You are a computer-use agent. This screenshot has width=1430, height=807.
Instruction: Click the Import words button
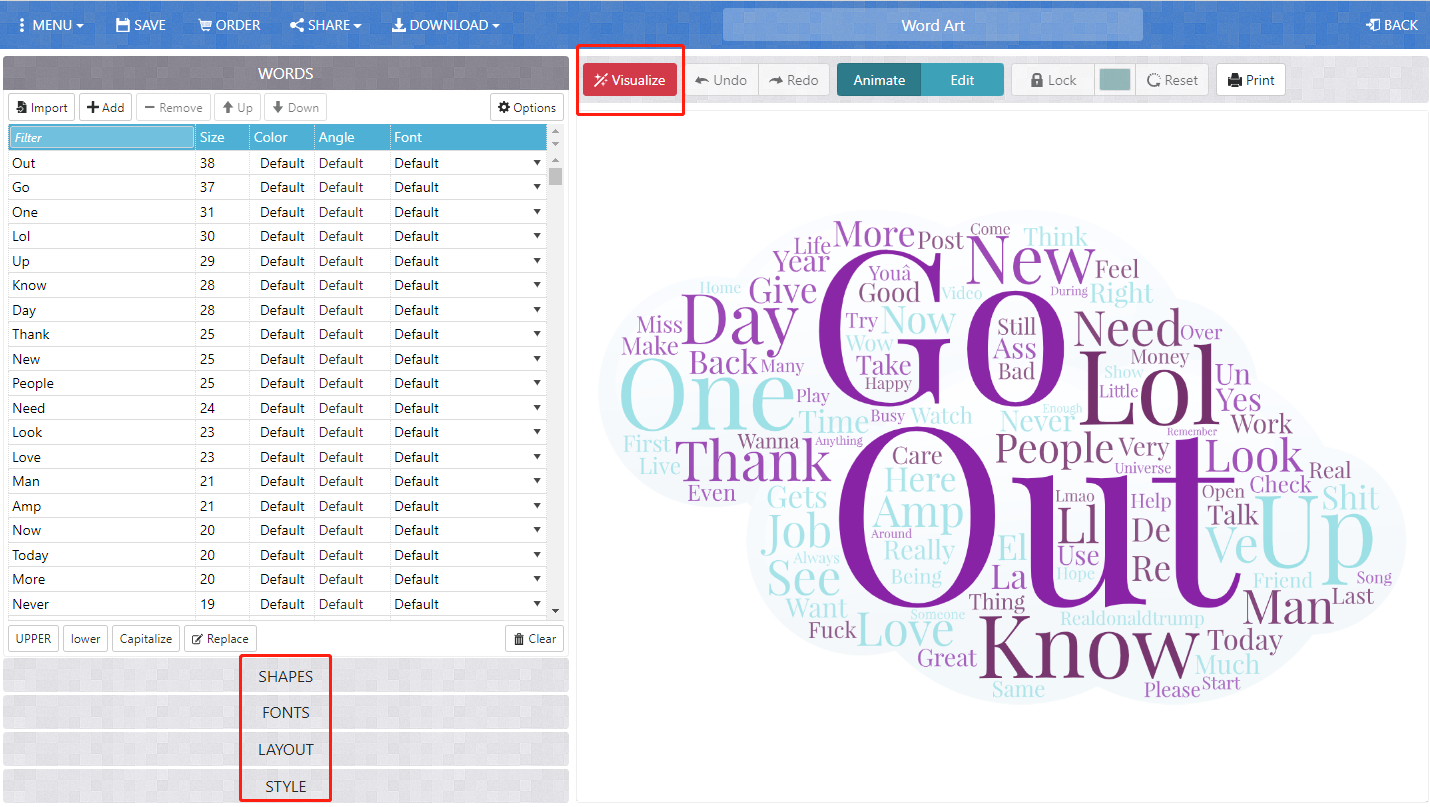pos(42,108)
